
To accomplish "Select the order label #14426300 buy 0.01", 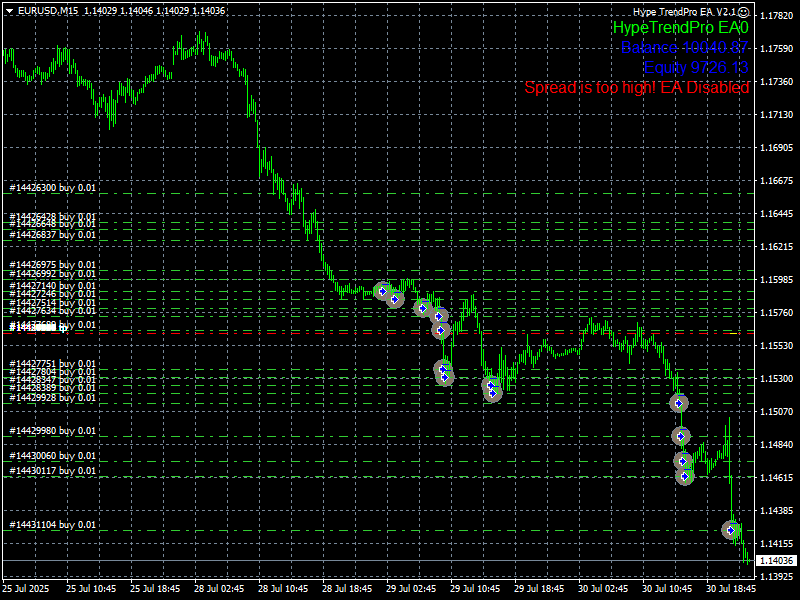I will (x=53, y=187).
